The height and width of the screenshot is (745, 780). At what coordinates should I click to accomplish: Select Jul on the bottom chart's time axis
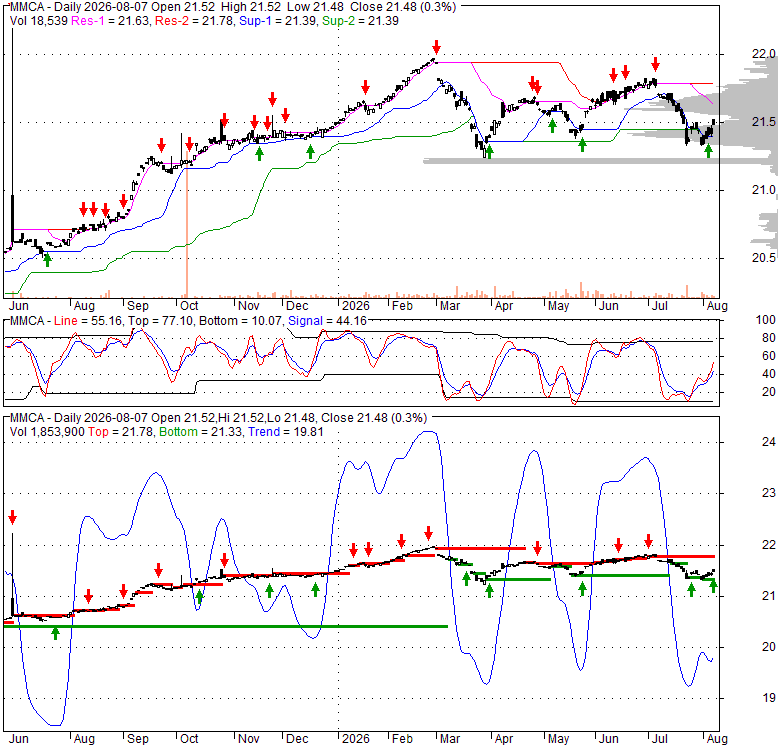point(660,739)
